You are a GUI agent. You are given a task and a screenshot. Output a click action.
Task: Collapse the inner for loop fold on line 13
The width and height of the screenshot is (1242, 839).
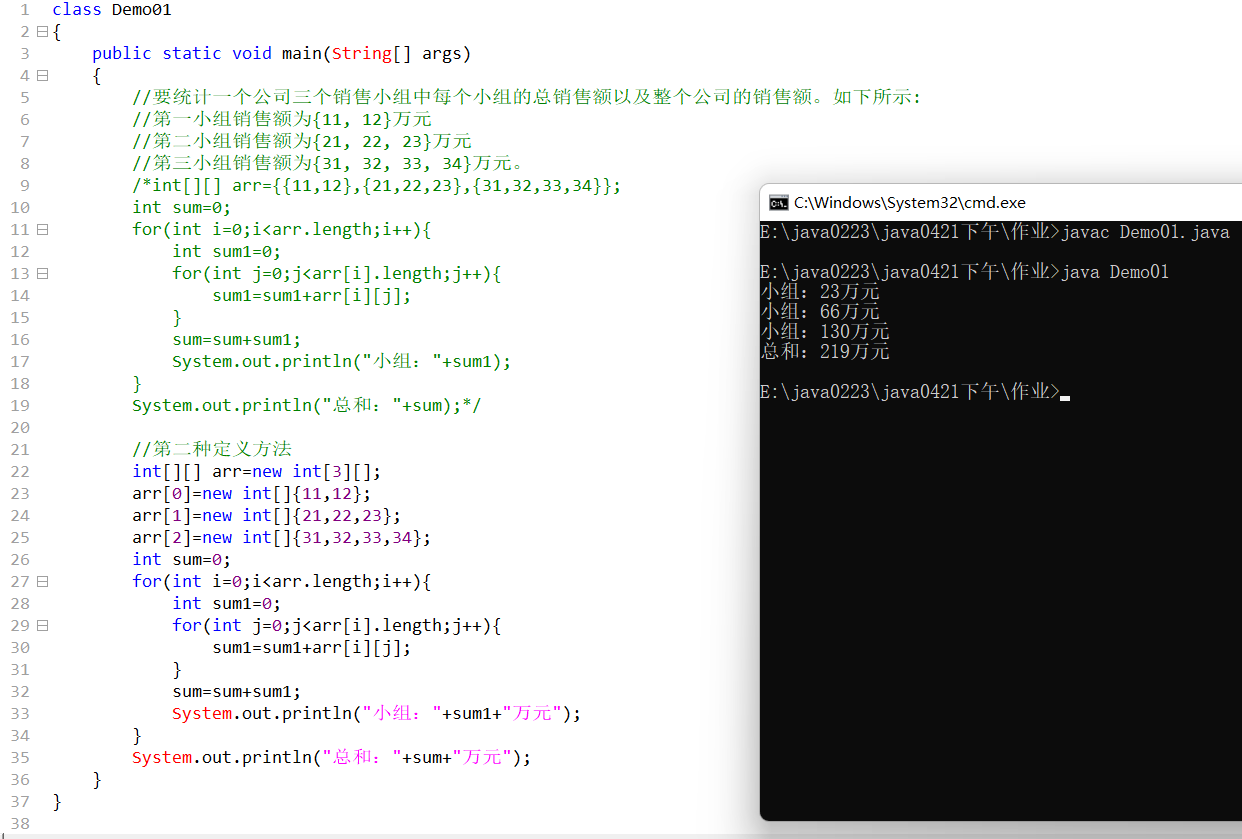(x=42, y=274)
